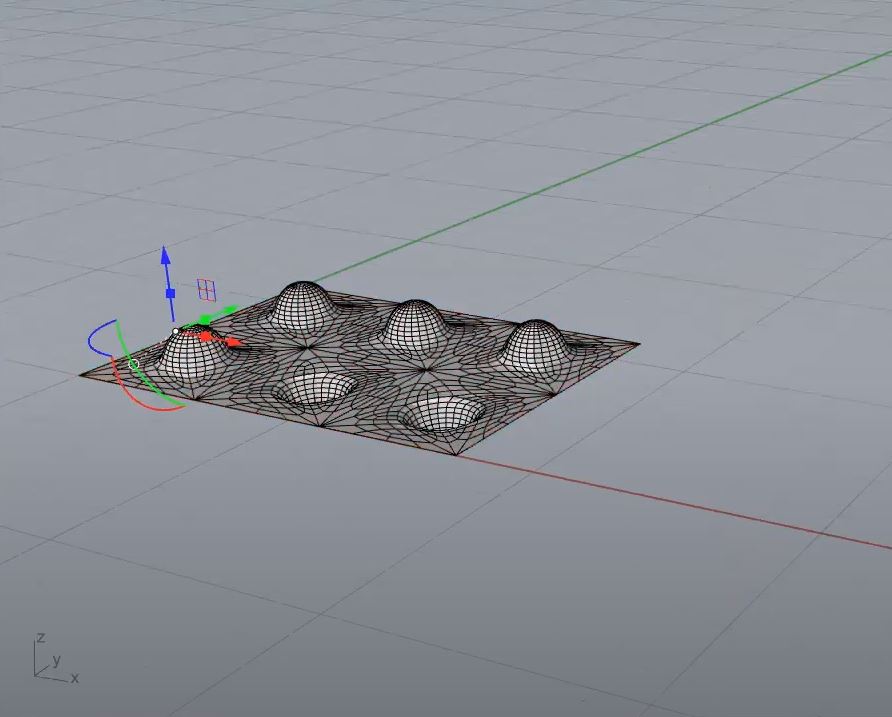Image resolution: width=892 pixels, height=717 pixels.
Task: Click the red square X-scale gumball handle
Action: [206, 336]
